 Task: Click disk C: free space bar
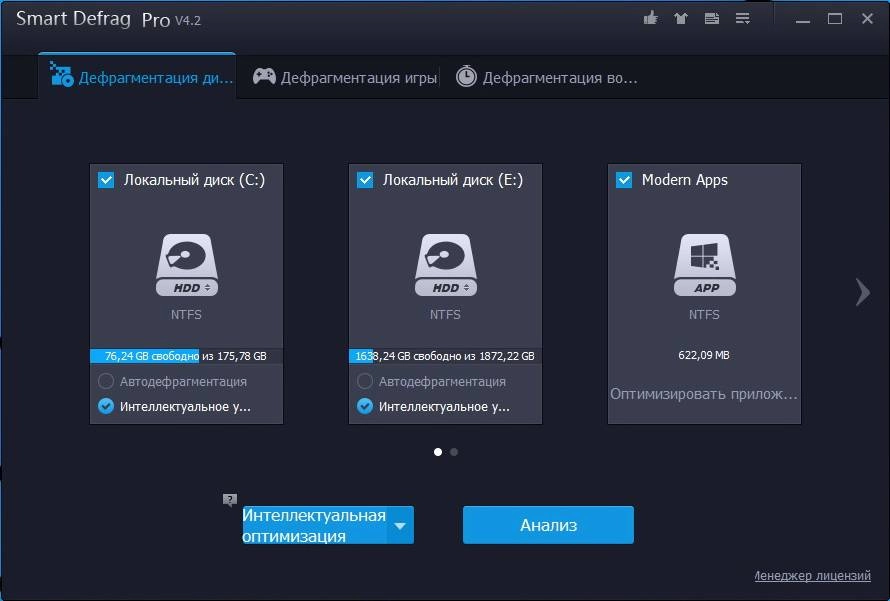coord(186,356)
